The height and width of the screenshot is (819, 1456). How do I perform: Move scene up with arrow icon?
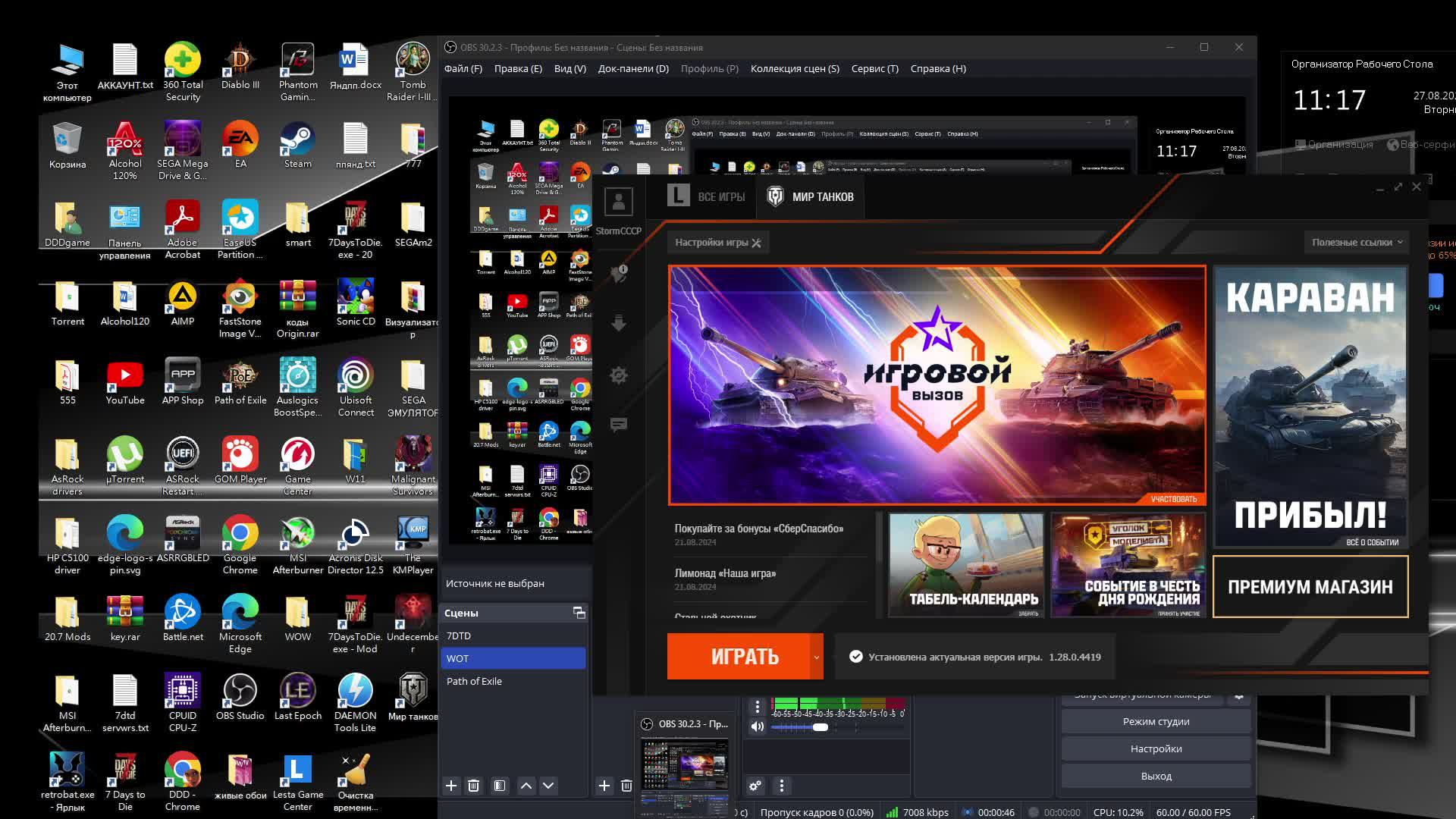[526, 786]
